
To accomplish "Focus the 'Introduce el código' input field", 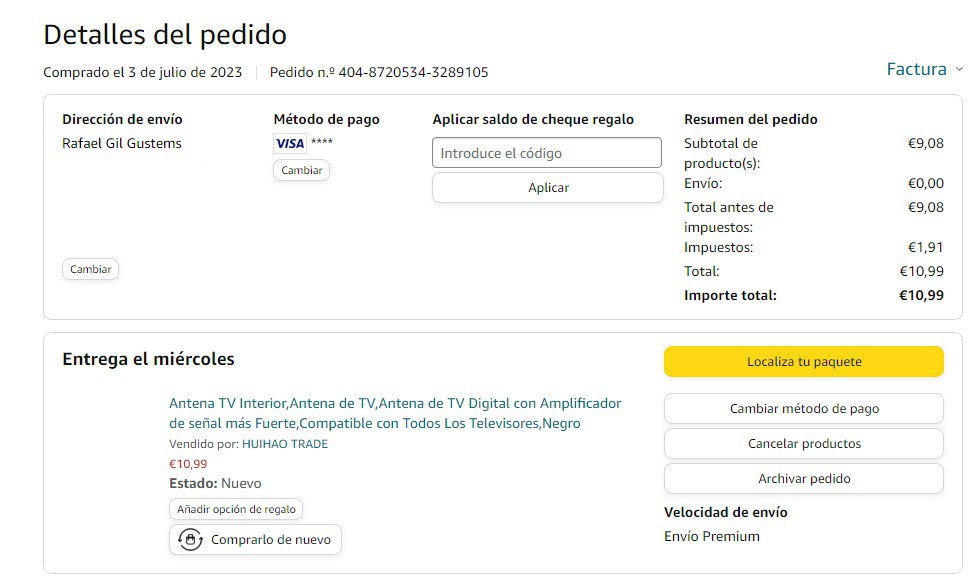I will (x=547, y=153).
